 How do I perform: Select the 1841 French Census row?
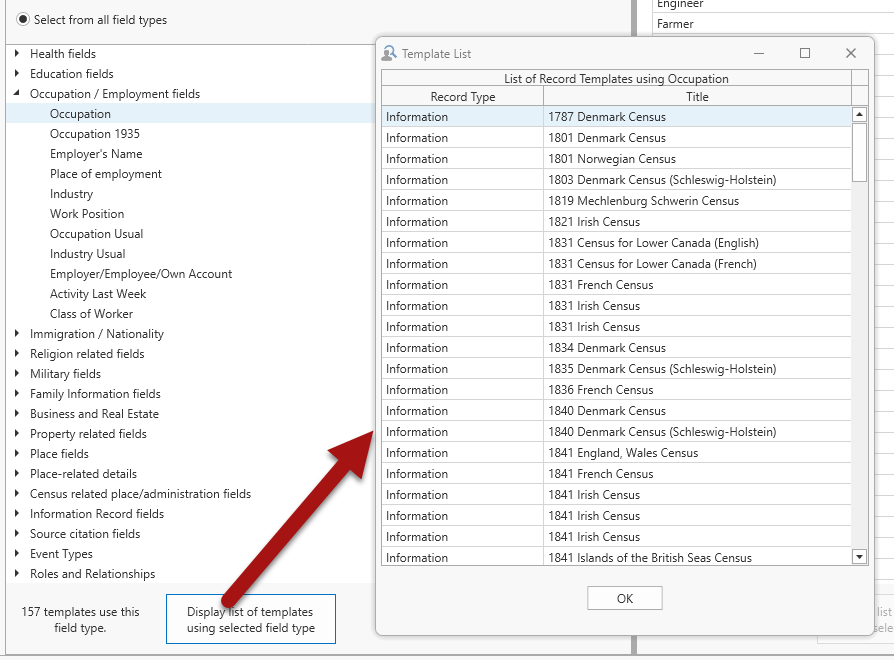(616, 474)
